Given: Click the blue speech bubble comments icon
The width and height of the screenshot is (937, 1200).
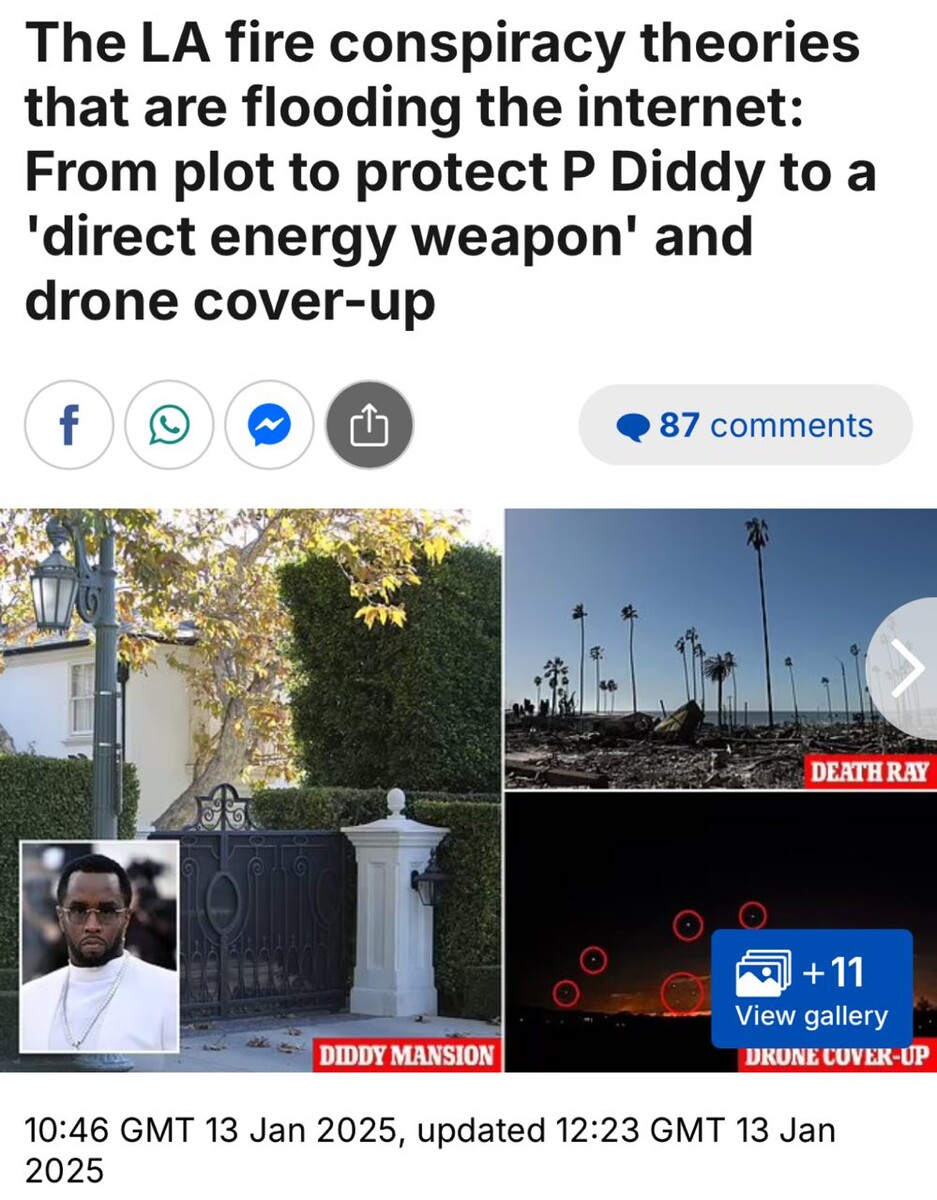Looking at the screenshot, I should click(634, 427).
